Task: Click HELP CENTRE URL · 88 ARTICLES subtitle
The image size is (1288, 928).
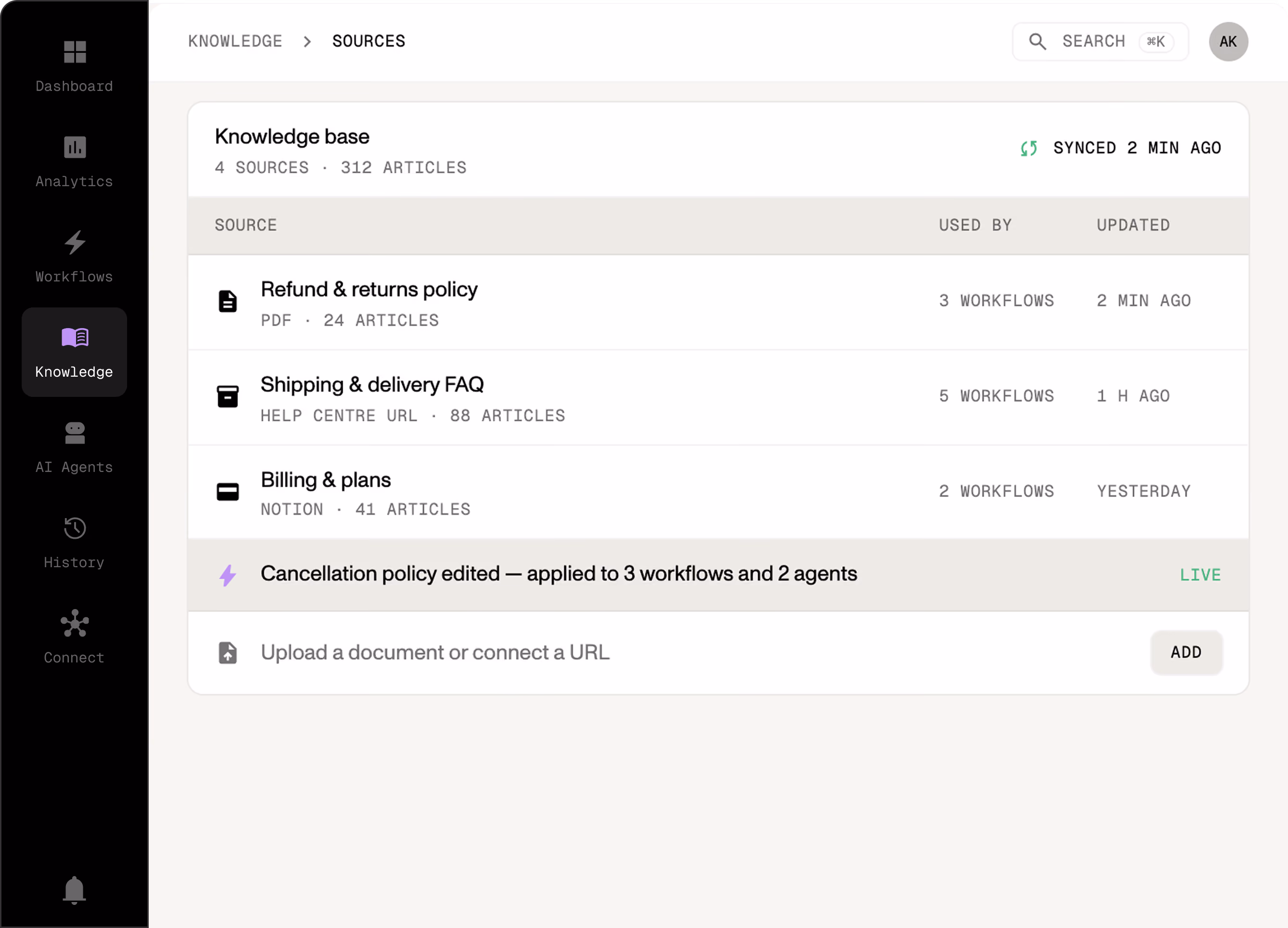Action: pyautogui.click(x=413, y=416)
